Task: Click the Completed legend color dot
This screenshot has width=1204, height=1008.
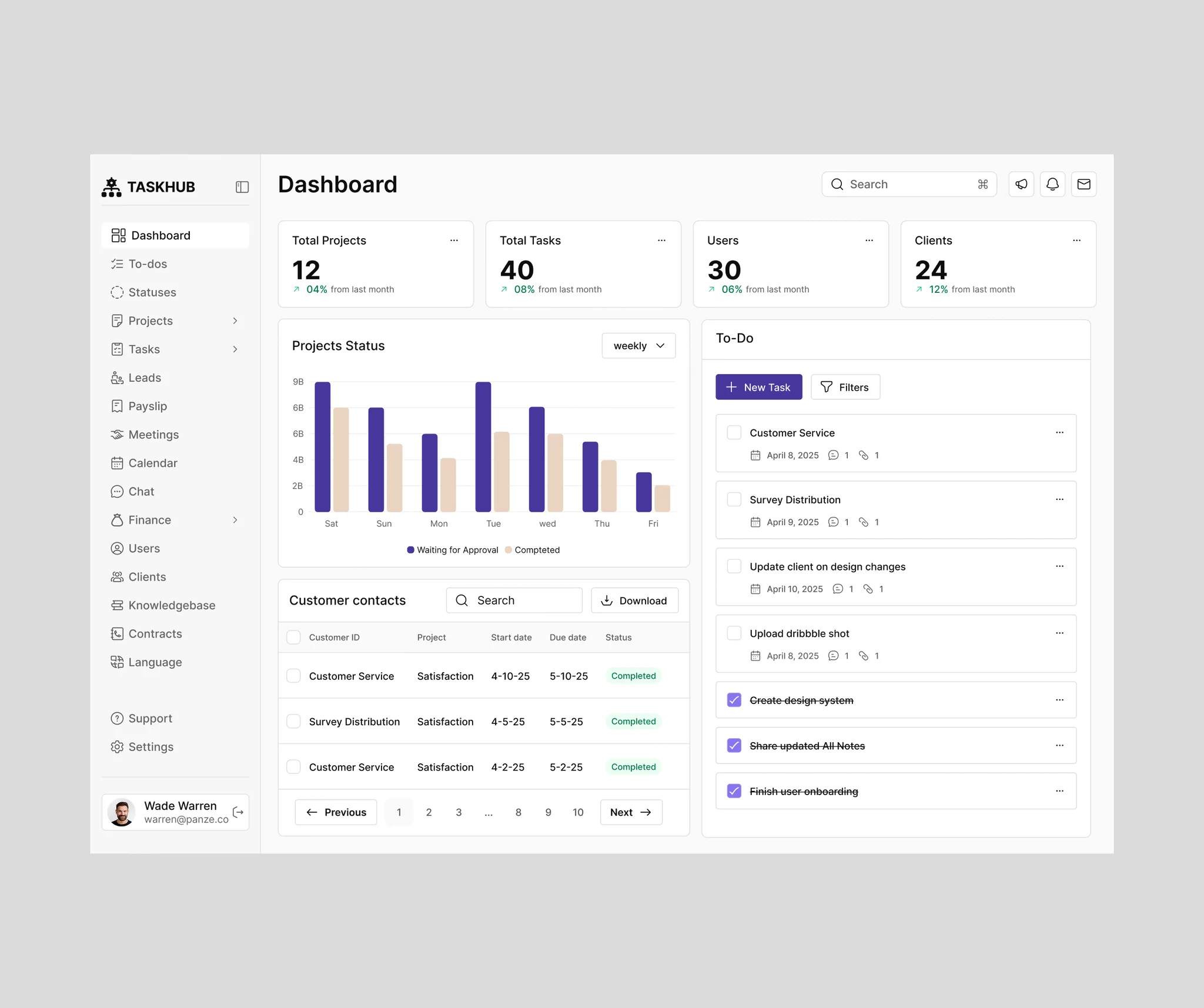Action: click(x=509, y=550)
